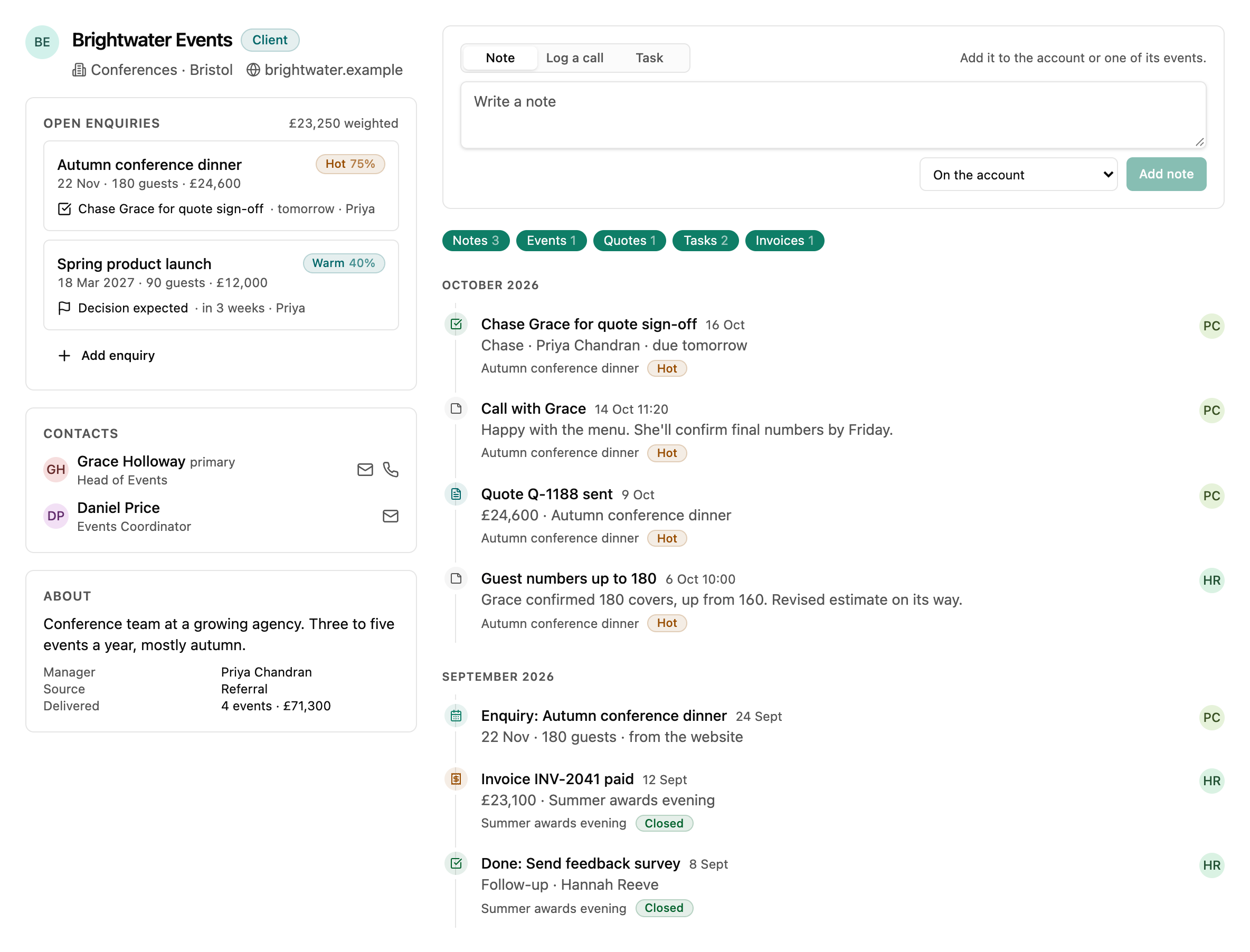Screen dimensions: 1250x952
Task: Toggle the Notes 3 filter chip
Action: [x=476, y=241]
